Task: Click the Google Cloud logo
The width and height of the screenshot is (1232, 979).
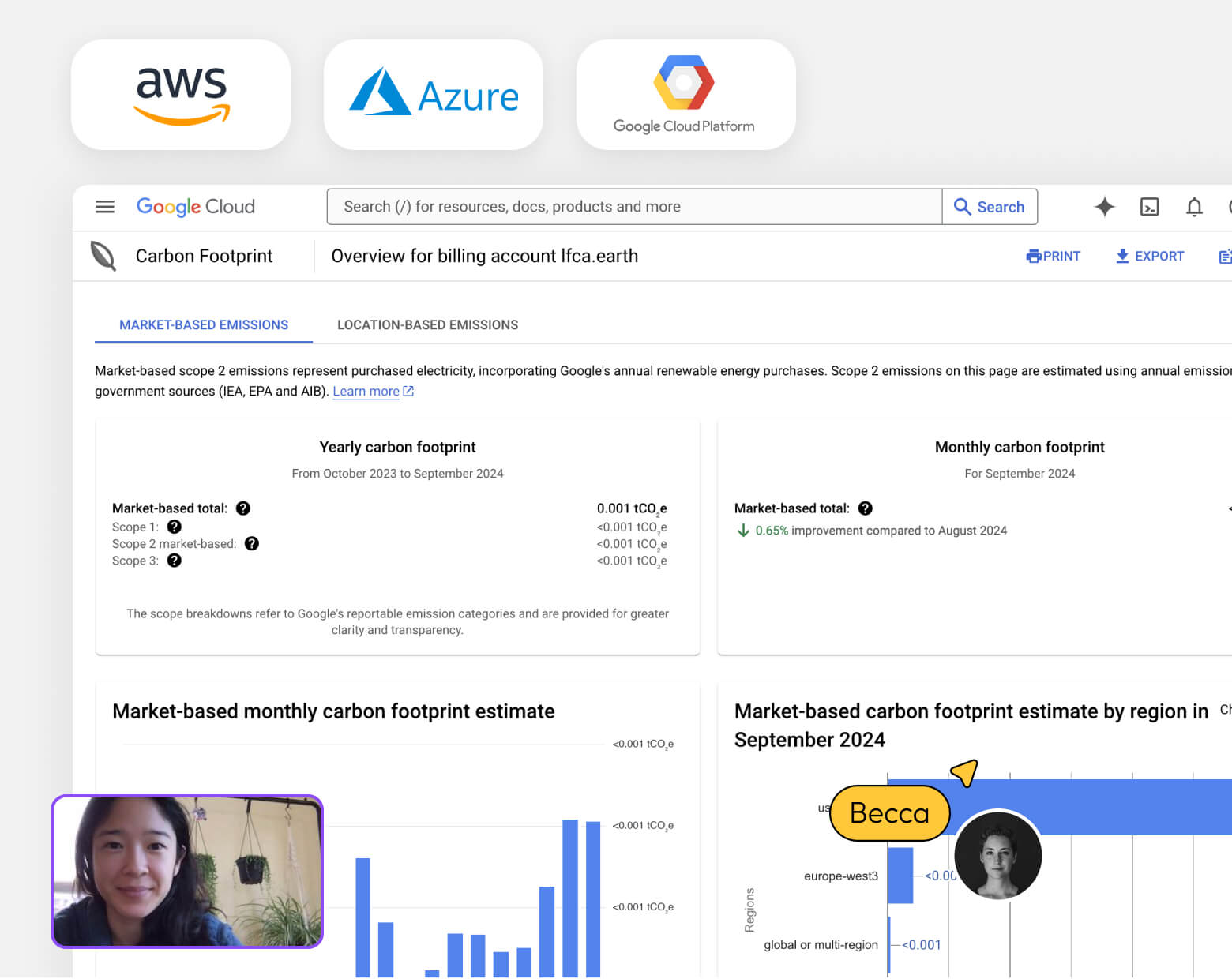Action: coord(196,207)
